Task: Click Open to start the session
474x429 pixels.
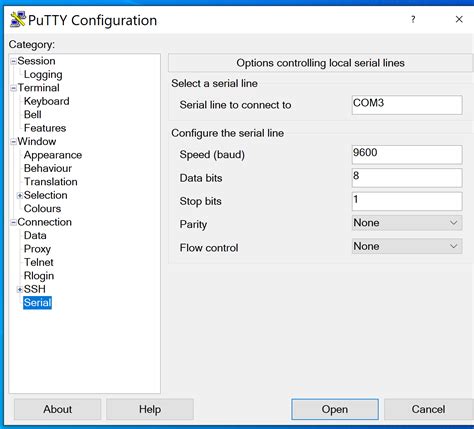Action: coord(335,409)
